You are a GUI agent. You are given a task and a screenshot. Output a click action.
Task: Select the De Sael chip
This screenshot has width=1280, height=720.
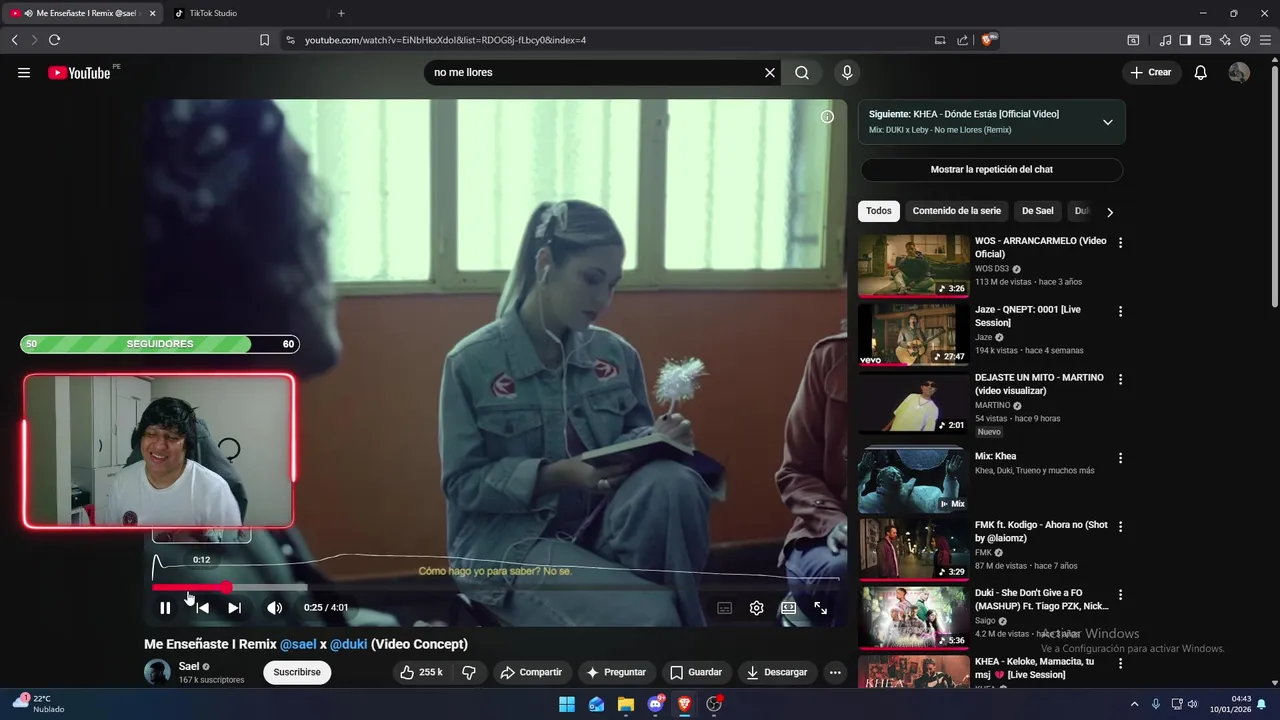coord(1037,211)
